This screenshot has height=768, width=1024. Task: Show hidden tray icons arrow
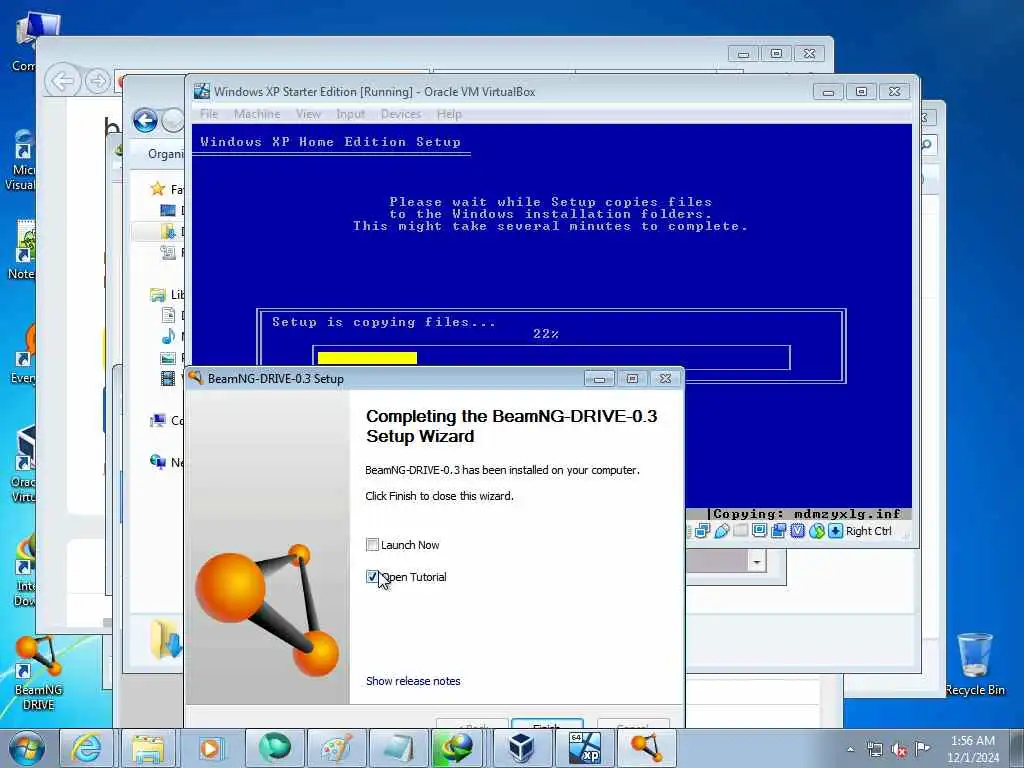point(850,749)
